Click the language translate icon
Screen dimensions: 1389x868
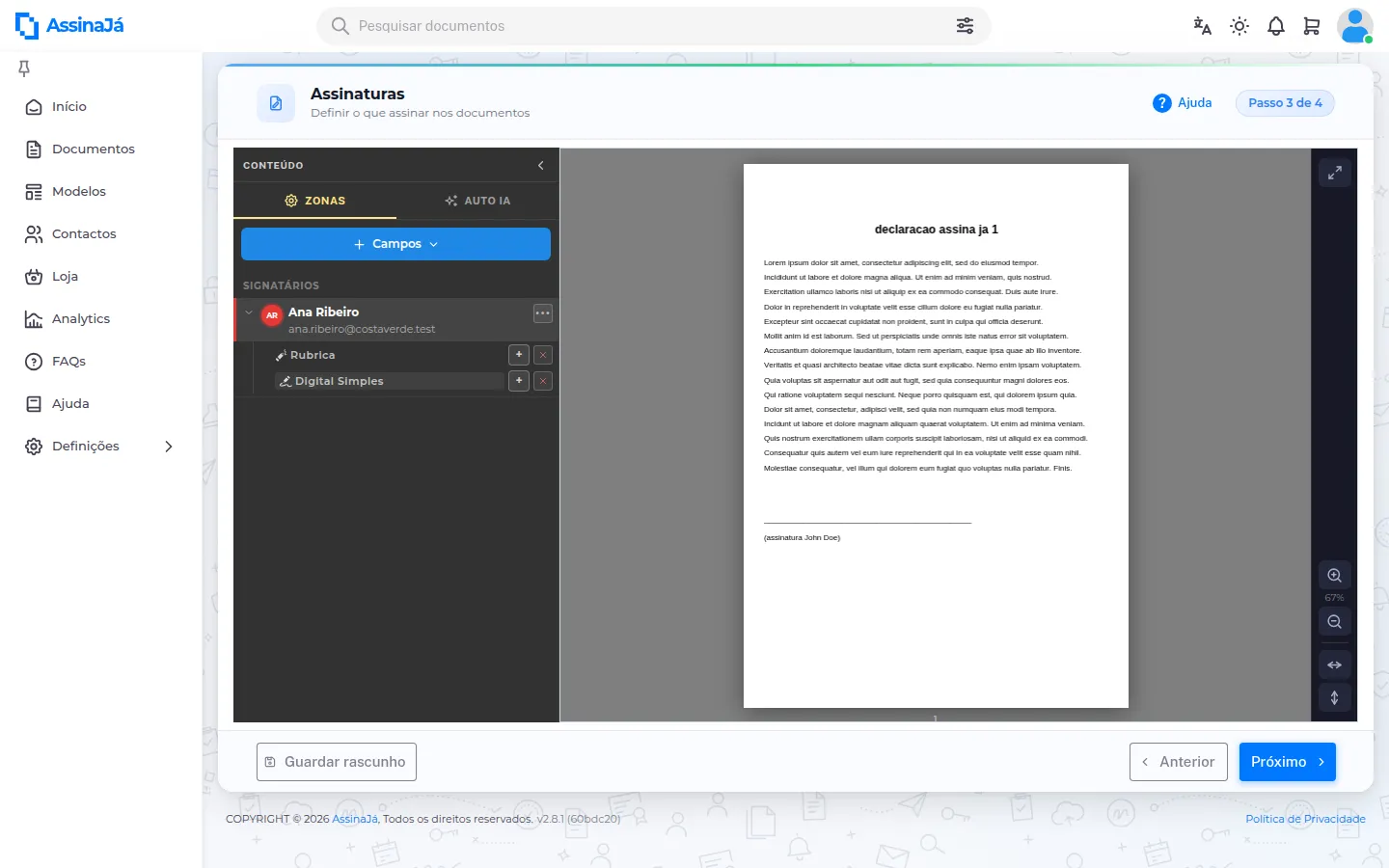1202,26
